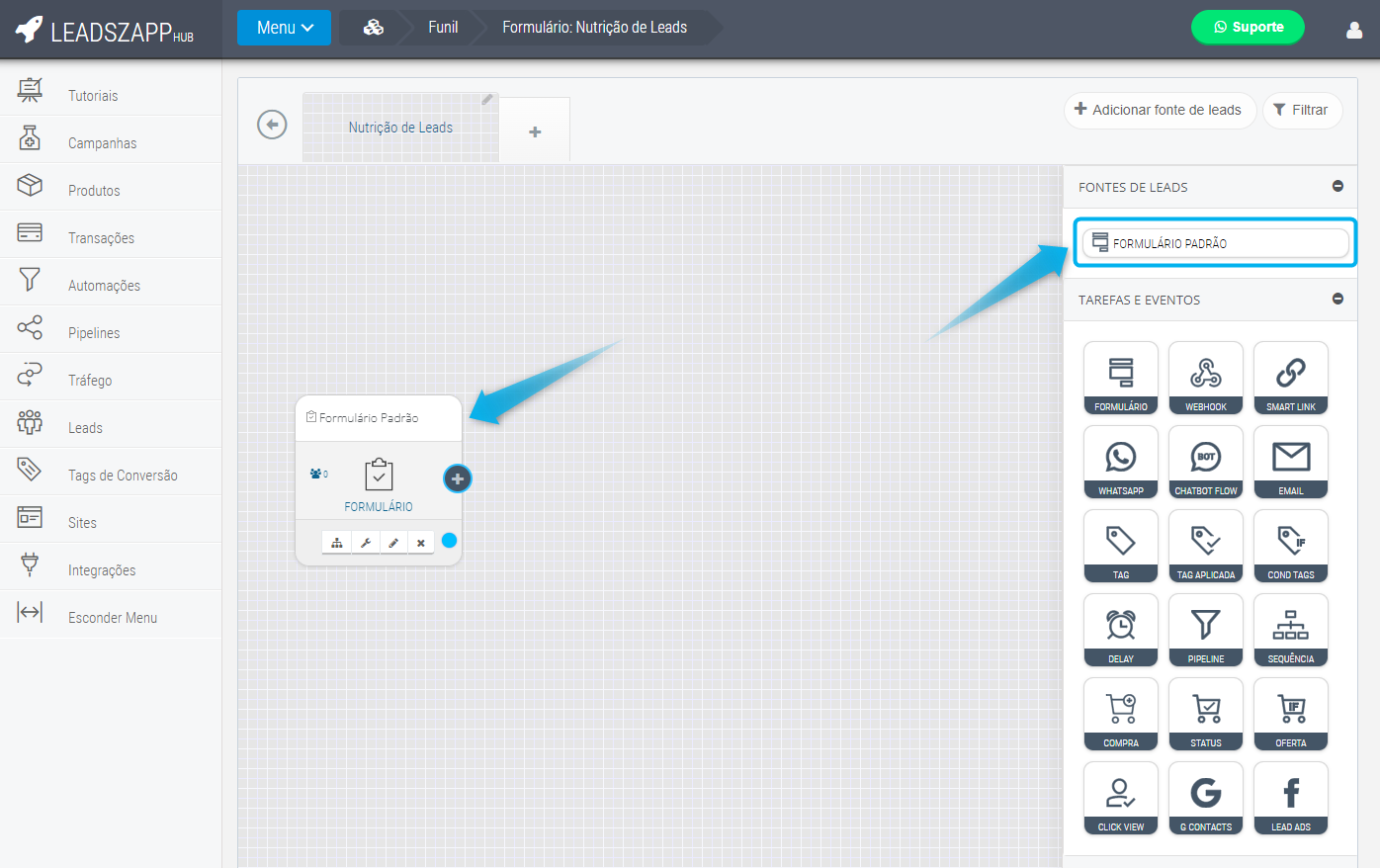Select the Webhook task block
Image resolution: width=1380 pixels, height=868 pixels.
point(1205,378)
